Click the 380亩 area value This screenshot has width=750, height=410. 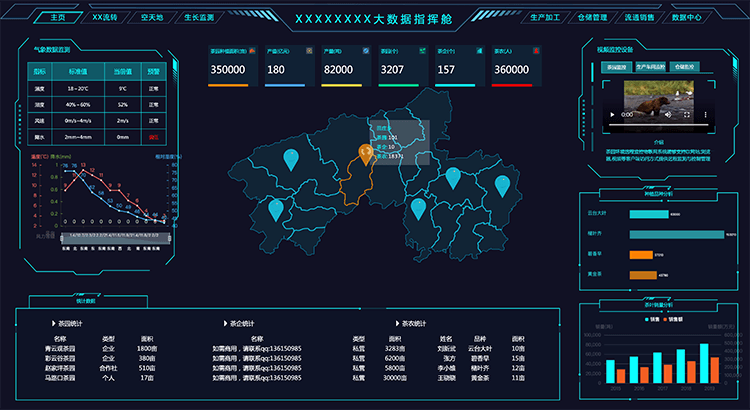[x=147, y=358]
